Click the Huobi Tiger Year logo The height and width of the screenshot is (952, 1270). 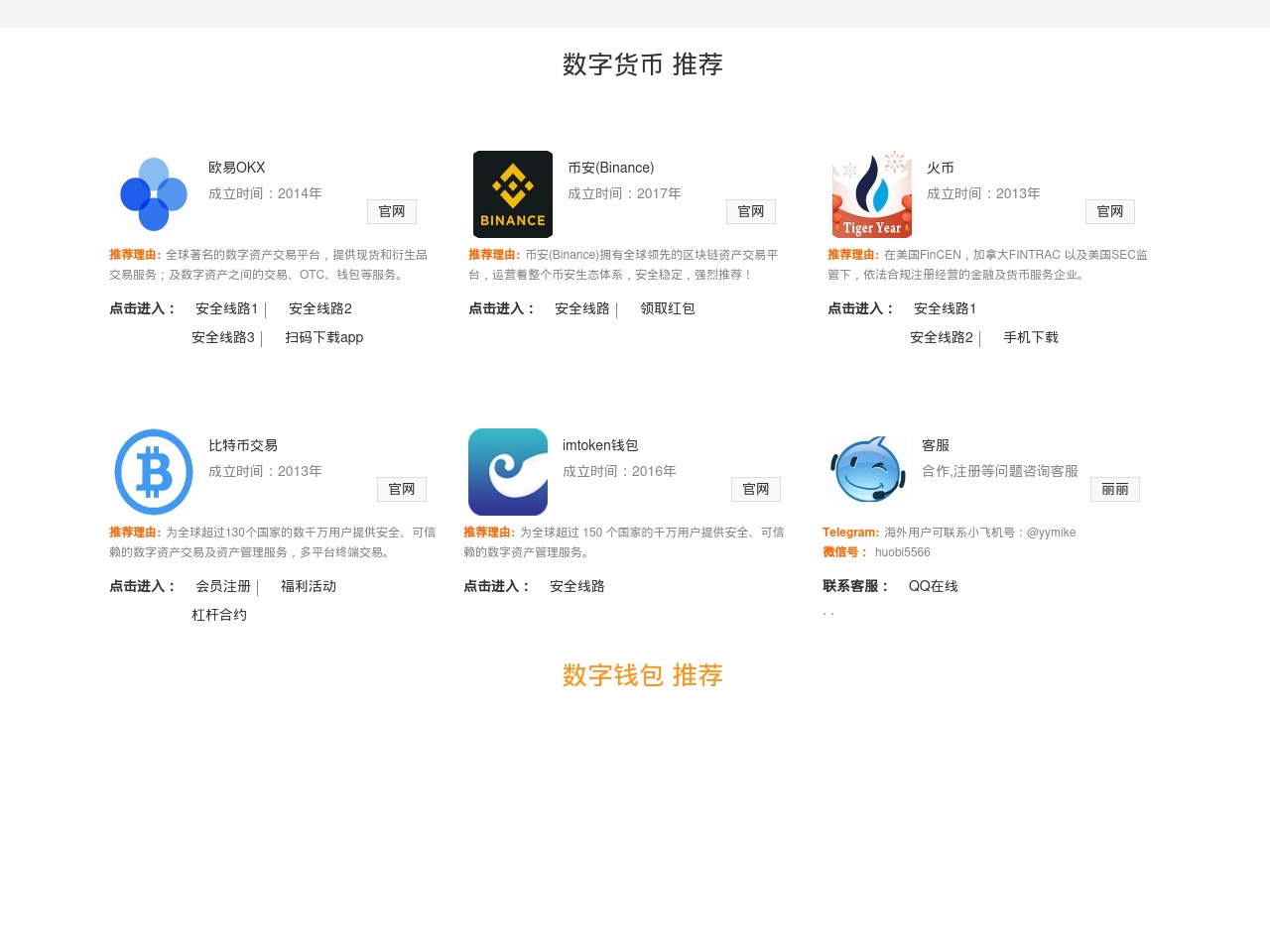pyautogui.click(x=872, y=194)
